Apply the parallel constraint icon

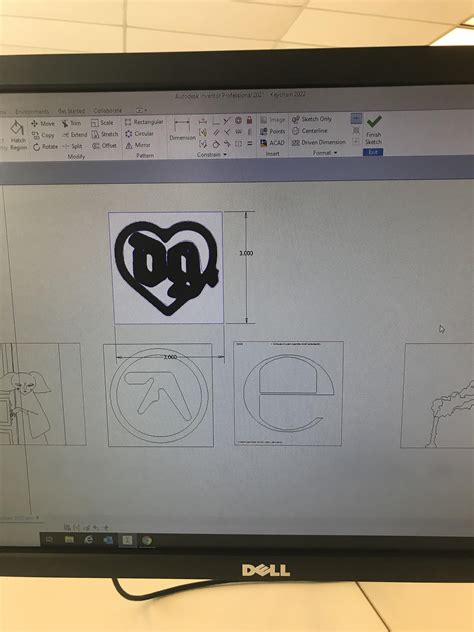tap(216, 132)
